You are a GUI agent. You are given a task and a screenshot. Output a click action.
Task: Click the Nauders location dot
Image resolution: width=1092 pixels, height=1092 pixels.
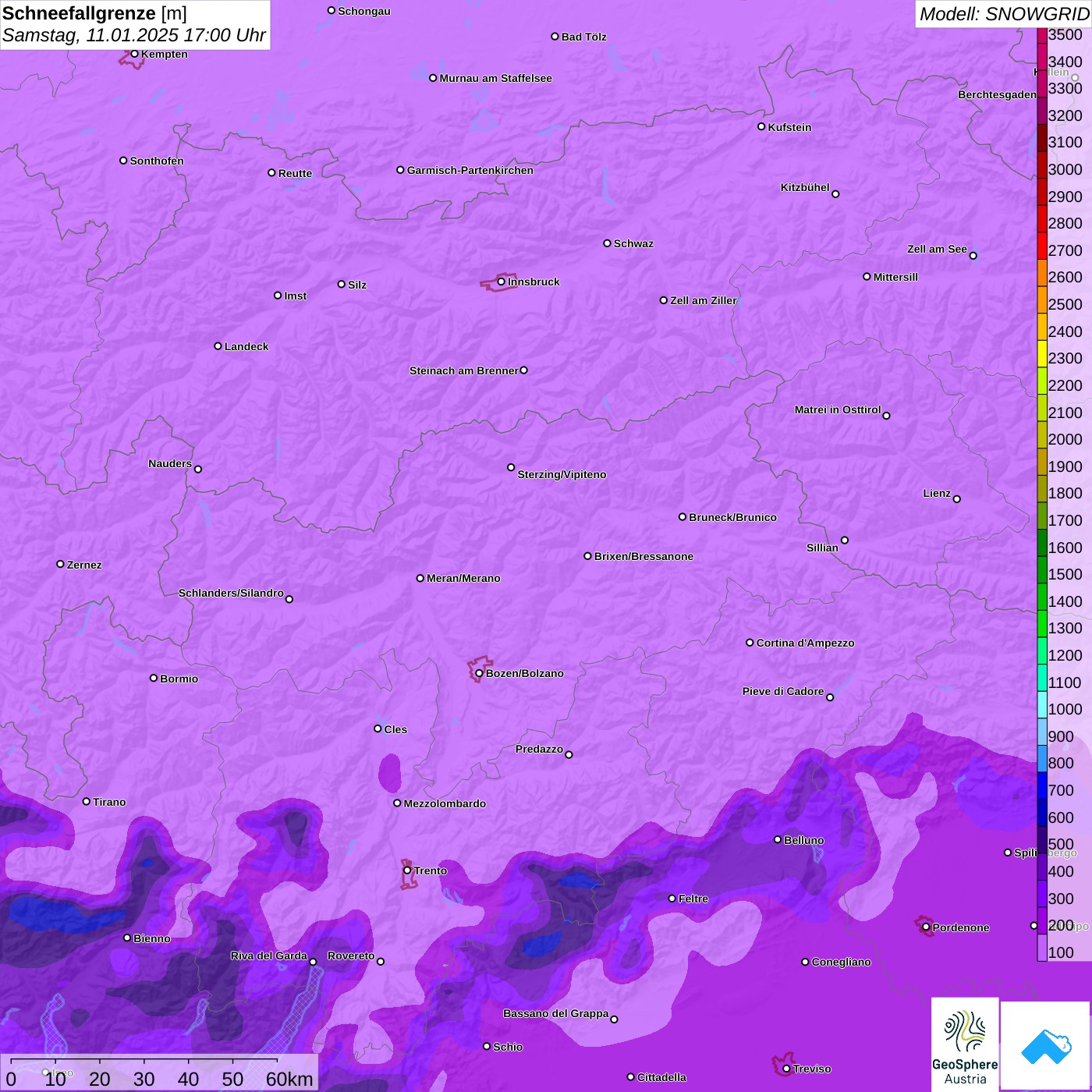(198, 469)
